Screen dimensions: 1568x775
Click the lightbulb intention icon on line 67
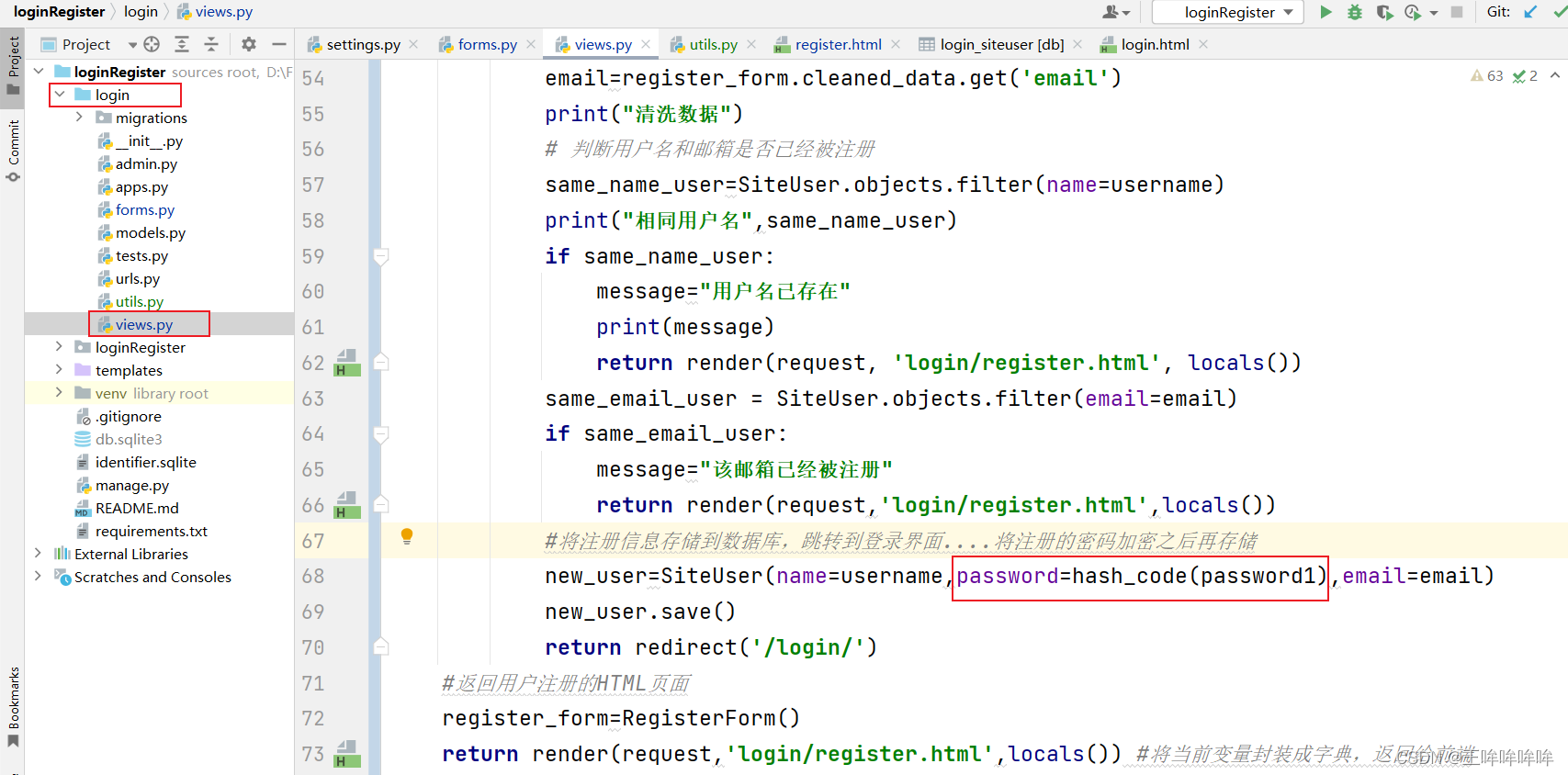click(x=407, y=537)
